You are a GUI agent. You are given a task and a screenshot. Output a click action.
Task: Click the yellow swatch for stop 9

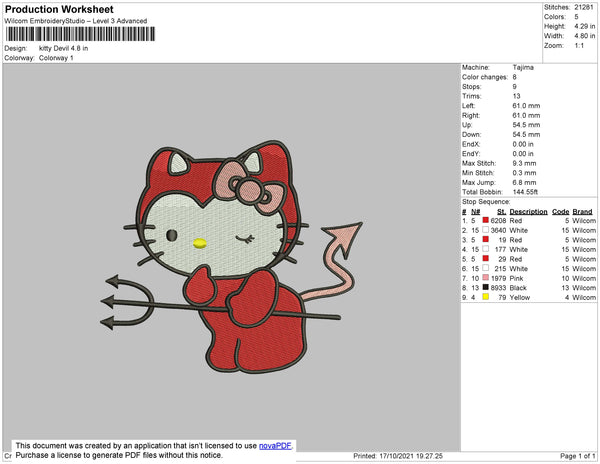point(486,296)
